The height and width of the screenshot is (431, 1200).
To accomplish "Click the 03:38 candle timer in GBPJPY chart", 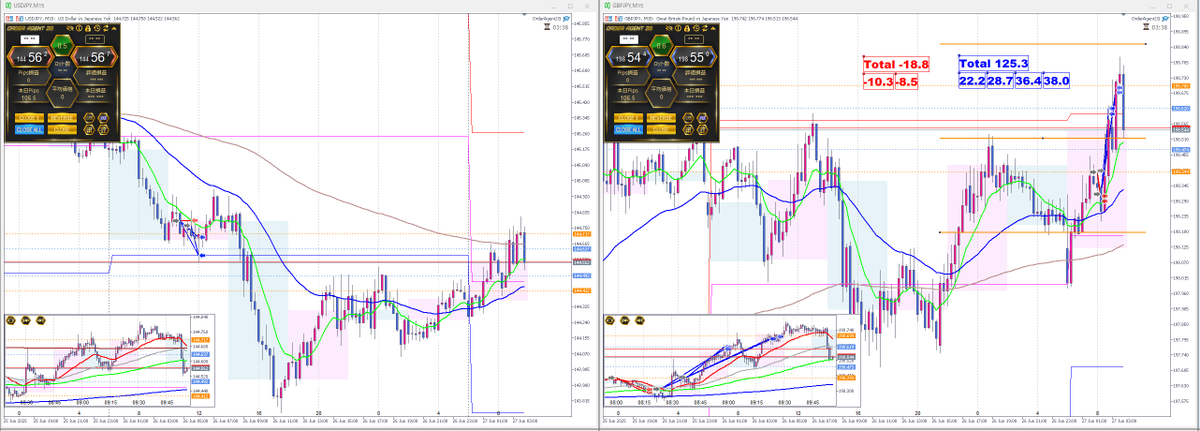I will pyautogui.click(x=1160, y=27).
